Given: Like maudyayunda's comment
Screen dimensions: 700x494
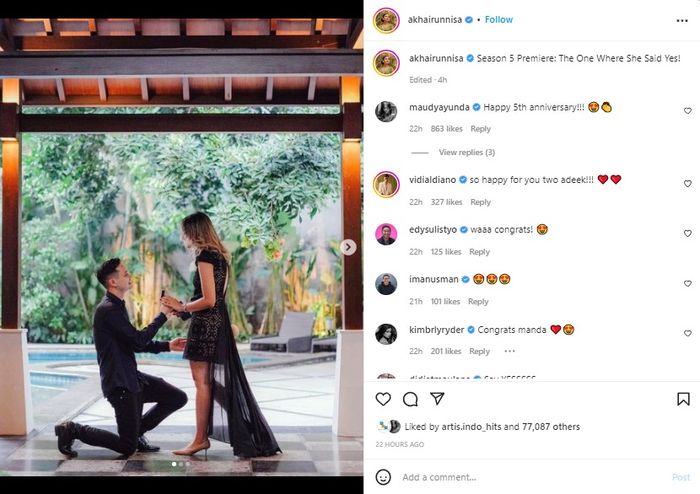Looking at the screenshot, I should pos(687,111).
